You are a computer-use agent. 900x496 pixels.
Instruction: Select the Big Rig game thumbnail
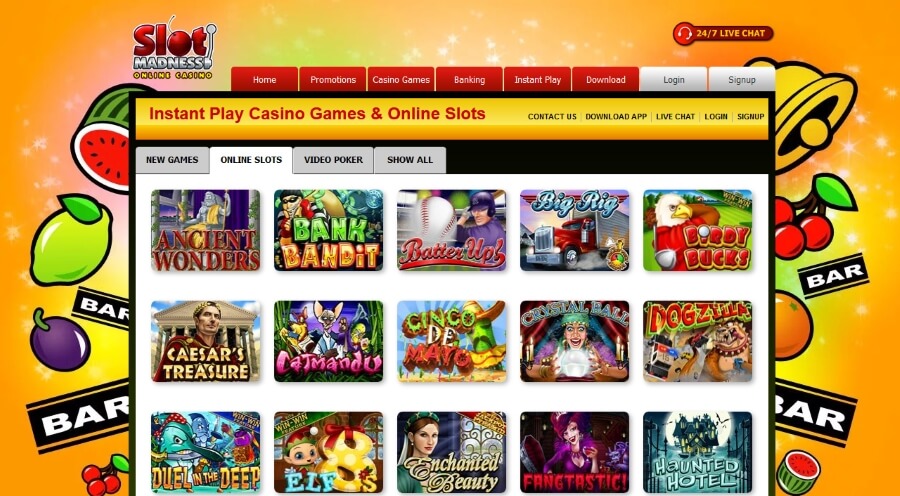click(x=575, y=230)
